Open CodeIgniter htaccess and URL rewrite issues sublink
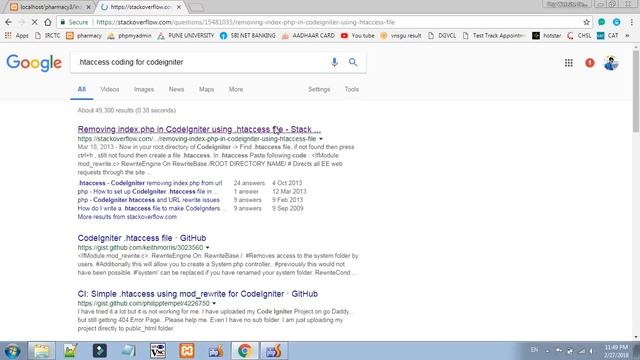 click(x=149, y=200)
